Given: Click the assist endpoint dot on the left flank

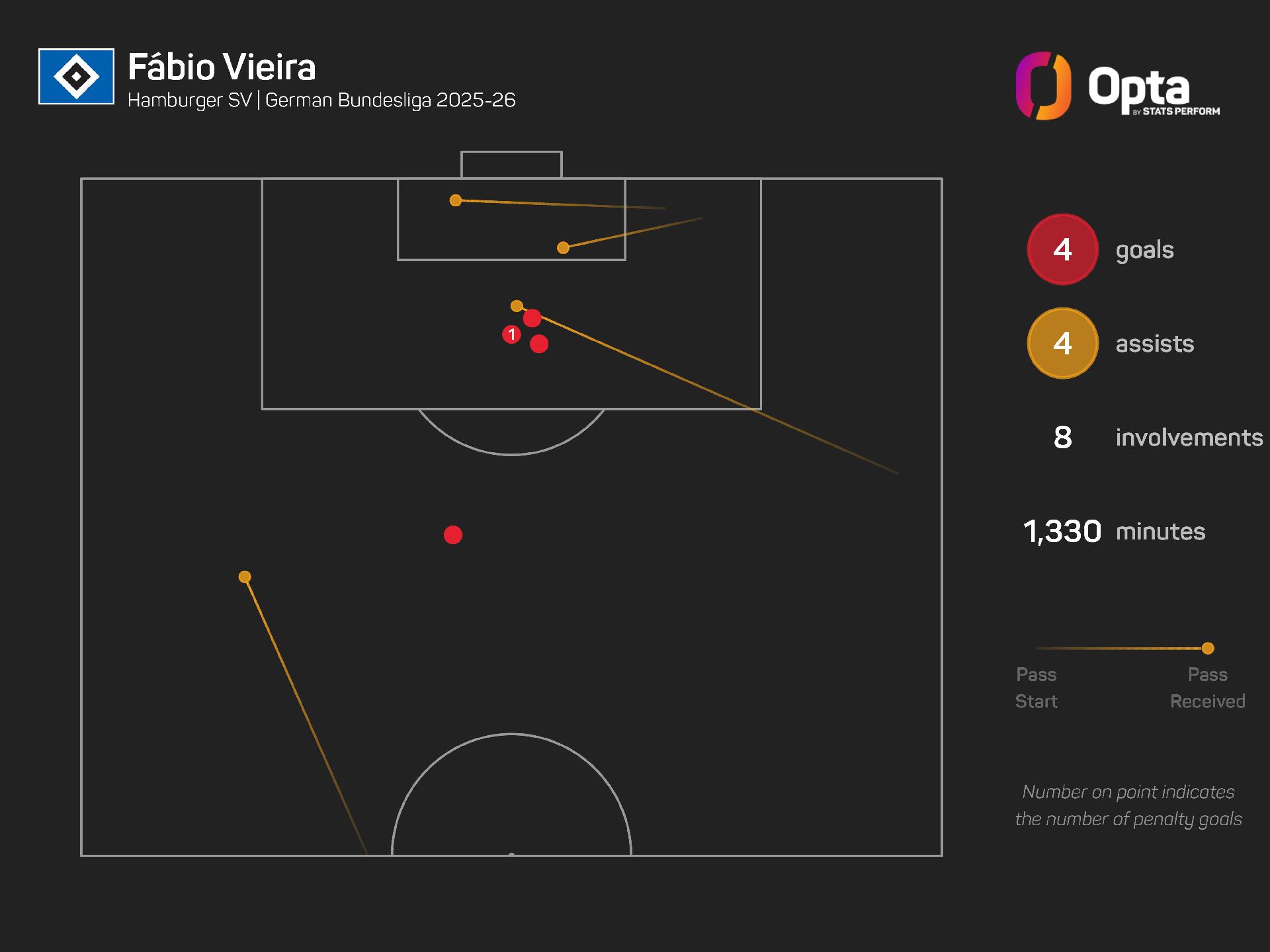Looking at the screenshot, I should [x=245, y=577].
